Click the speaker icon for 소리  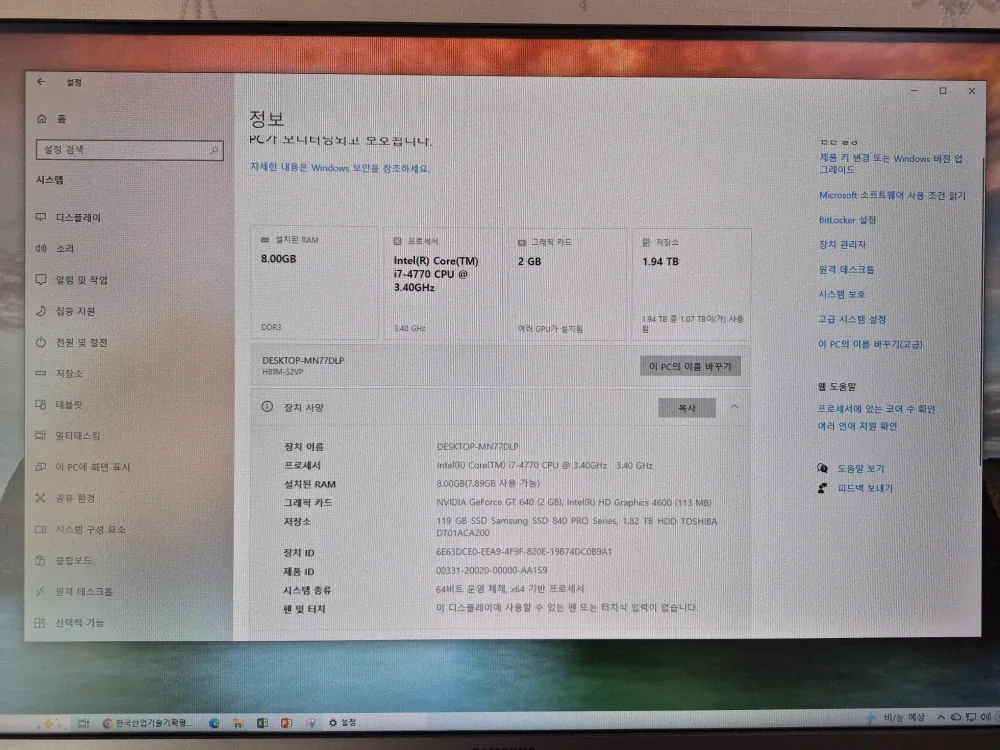[x=41, y=248]
